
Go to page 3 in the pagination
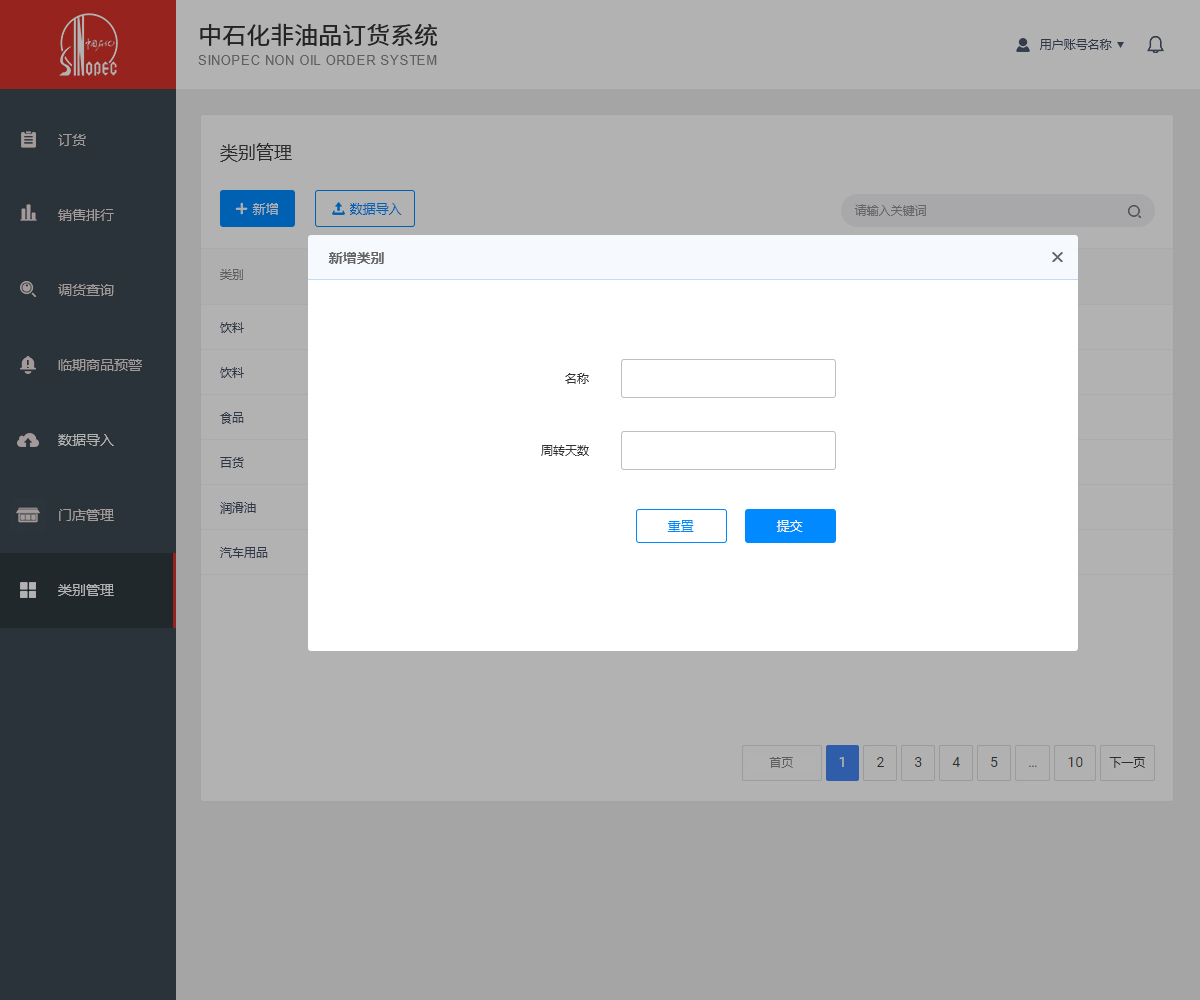point(917,762)
